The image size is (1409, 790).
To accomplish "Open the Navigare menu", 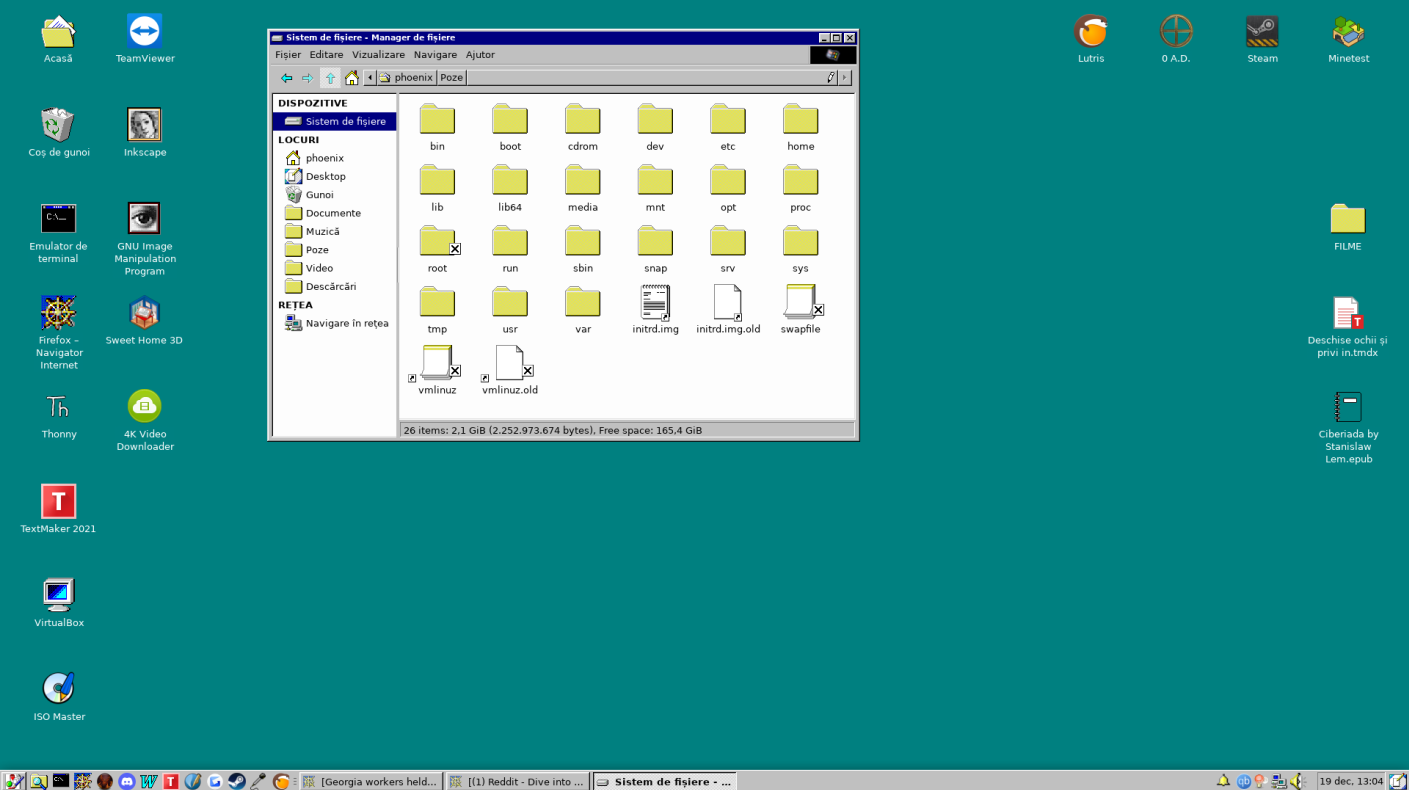I will (435, 55).
